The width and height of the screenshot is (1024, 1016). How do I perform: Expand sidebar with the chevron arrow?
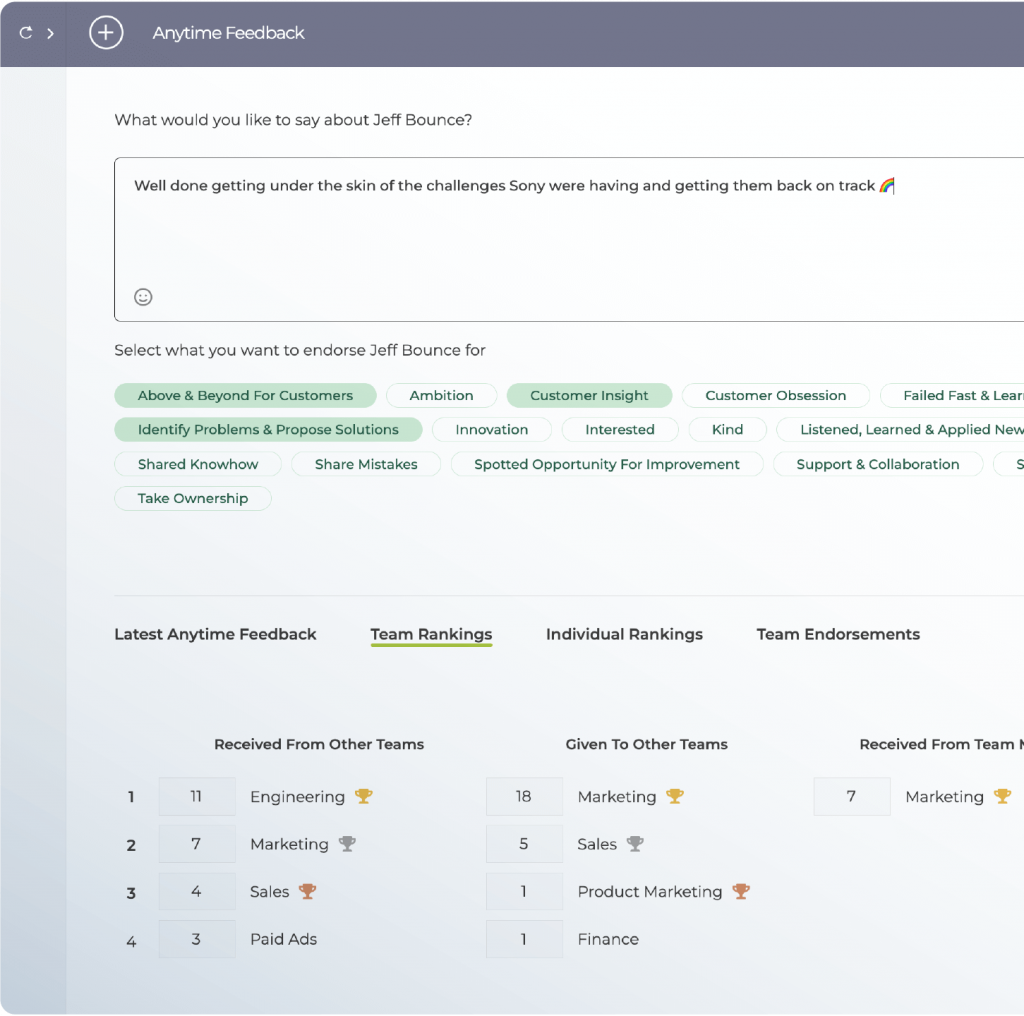click(50, 33)
